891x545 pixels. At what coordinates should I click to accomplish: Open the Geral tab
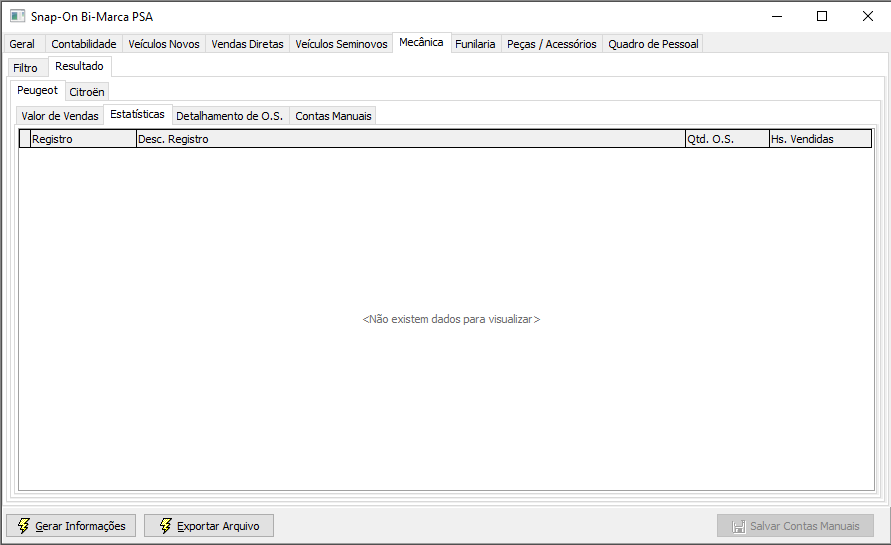coord(22,44)
